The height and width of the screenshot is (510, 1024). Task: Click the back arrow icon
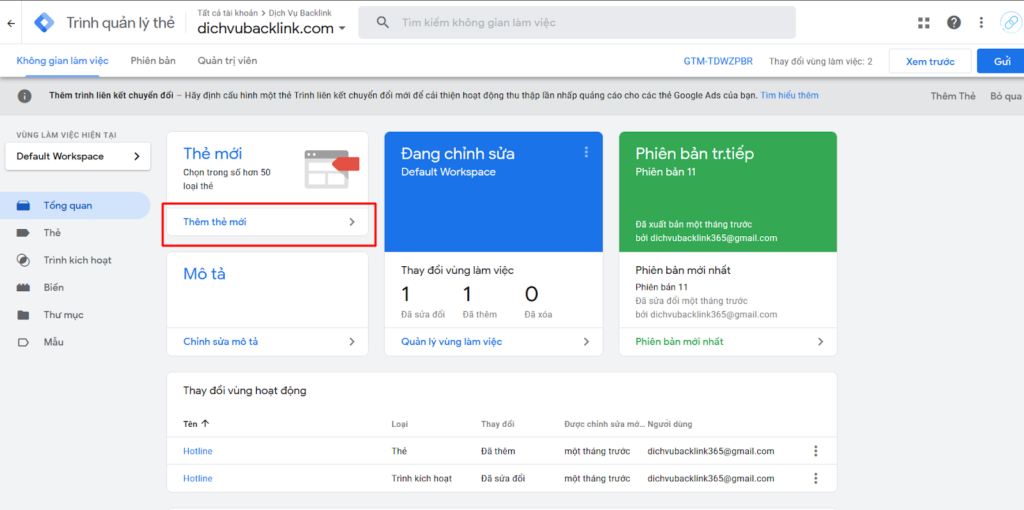(10, 23)
